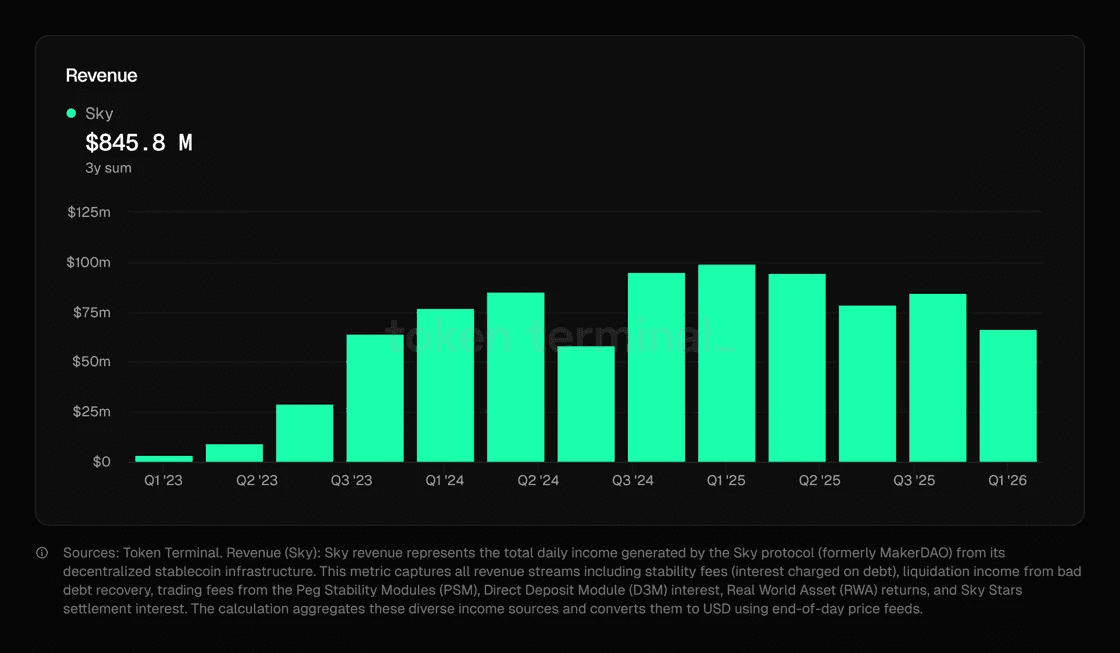The height and width of the screenshot is (653, 1120).
Task: Select the Sky legend label
Action: [99, 114]
